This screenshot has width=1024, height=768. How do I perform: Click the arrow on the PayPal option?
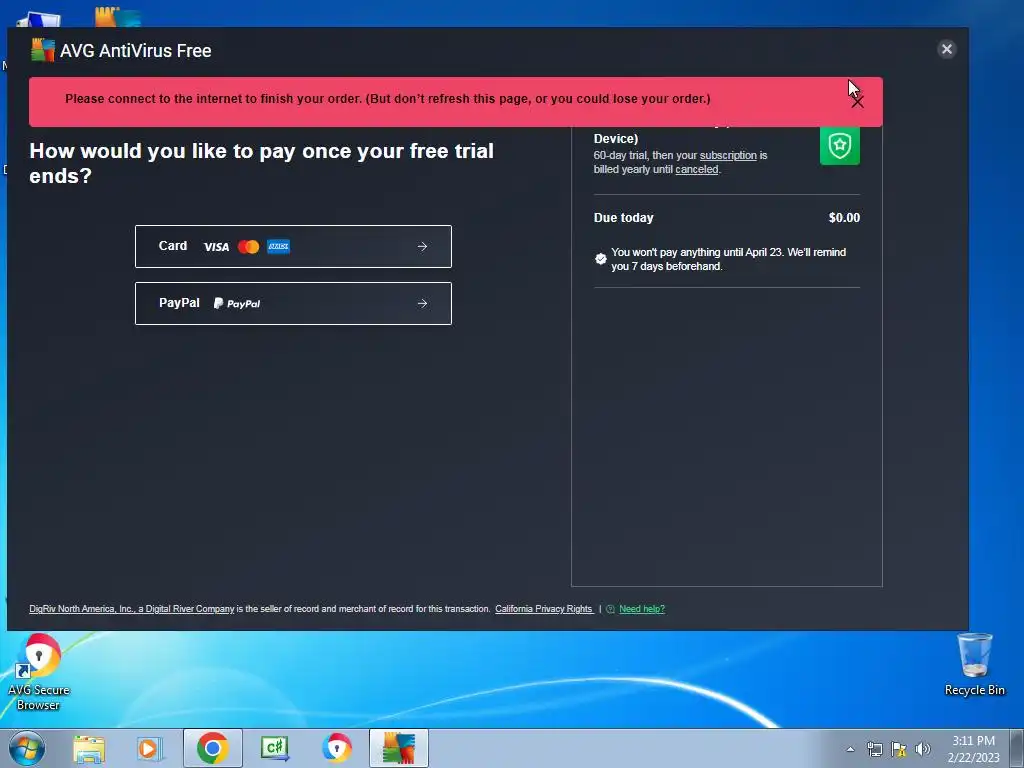[423, 303]
